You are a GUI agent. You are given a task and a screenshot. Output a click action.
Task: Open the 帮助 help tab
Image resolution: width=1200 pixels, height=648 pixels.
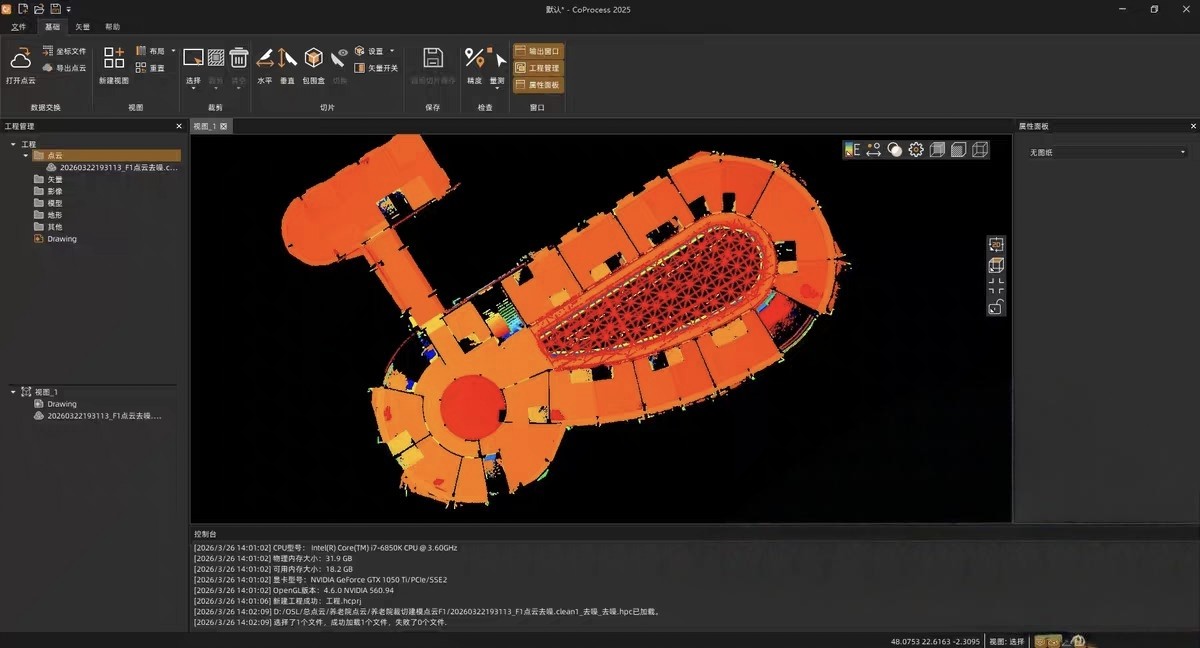[113, 27]
